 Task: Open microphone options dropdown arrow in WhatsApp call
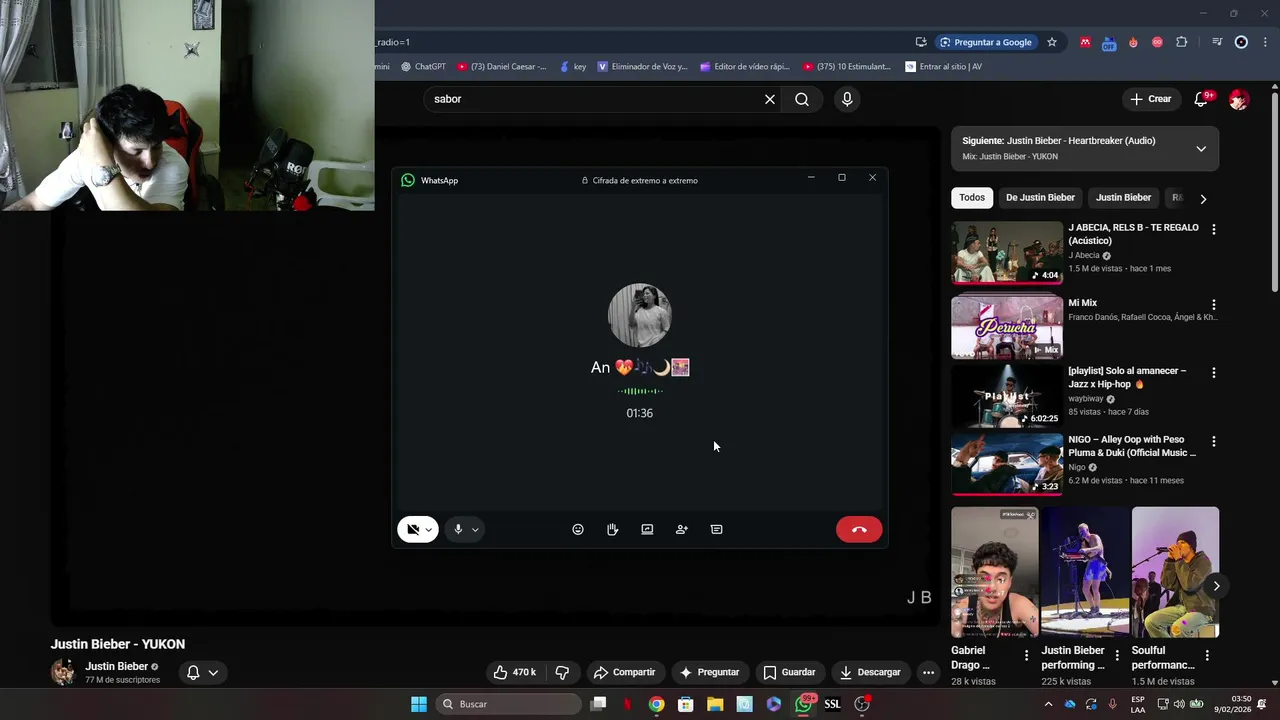coord(475,530)
